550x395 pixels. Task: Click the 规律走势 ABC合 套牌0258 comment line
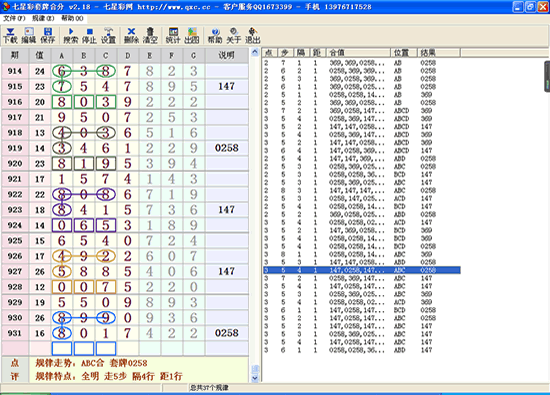pos(91,363)
